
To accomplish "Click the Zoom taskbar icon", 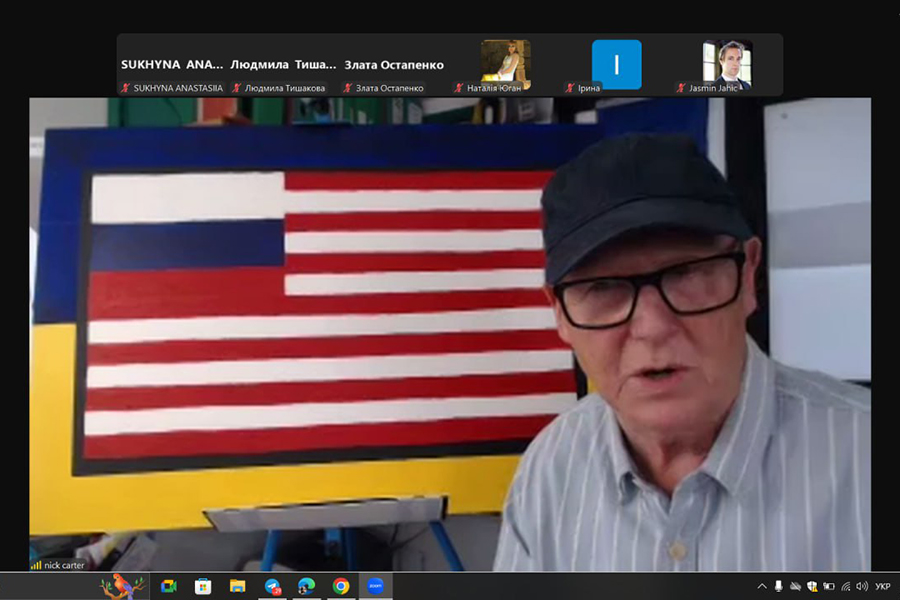I will click(376, 586).
